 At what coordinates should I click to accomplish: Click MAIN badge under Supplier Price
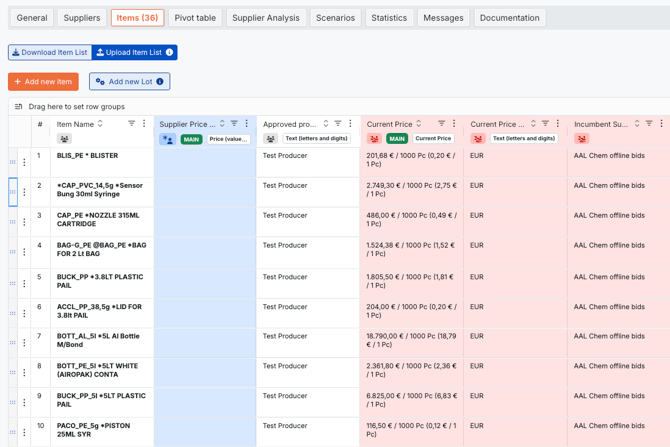[191, 139]
